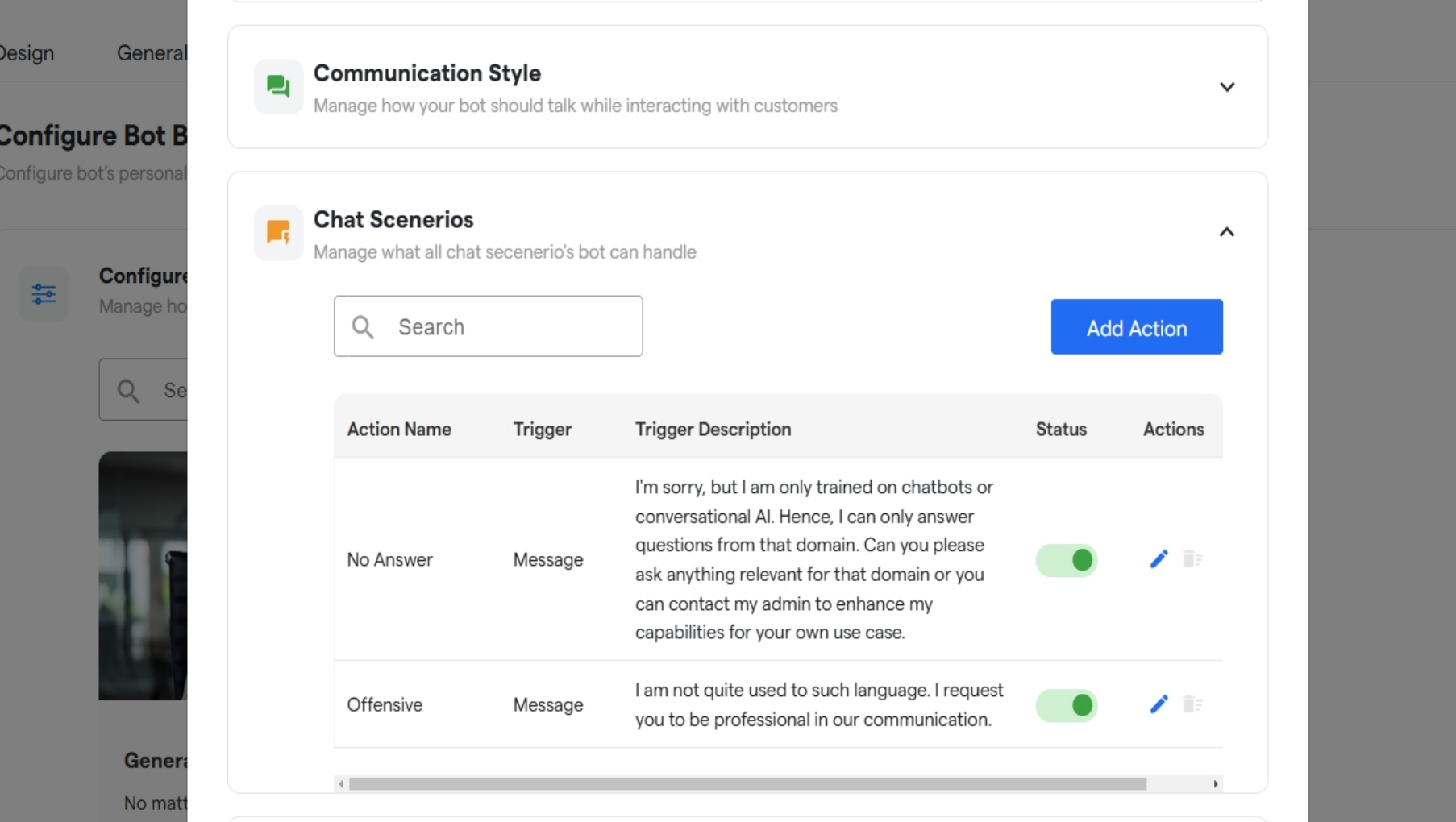This screenshot has width=1456, height=822.
Task: Click the green Communication Style chat icon
Action: point(278,86)
